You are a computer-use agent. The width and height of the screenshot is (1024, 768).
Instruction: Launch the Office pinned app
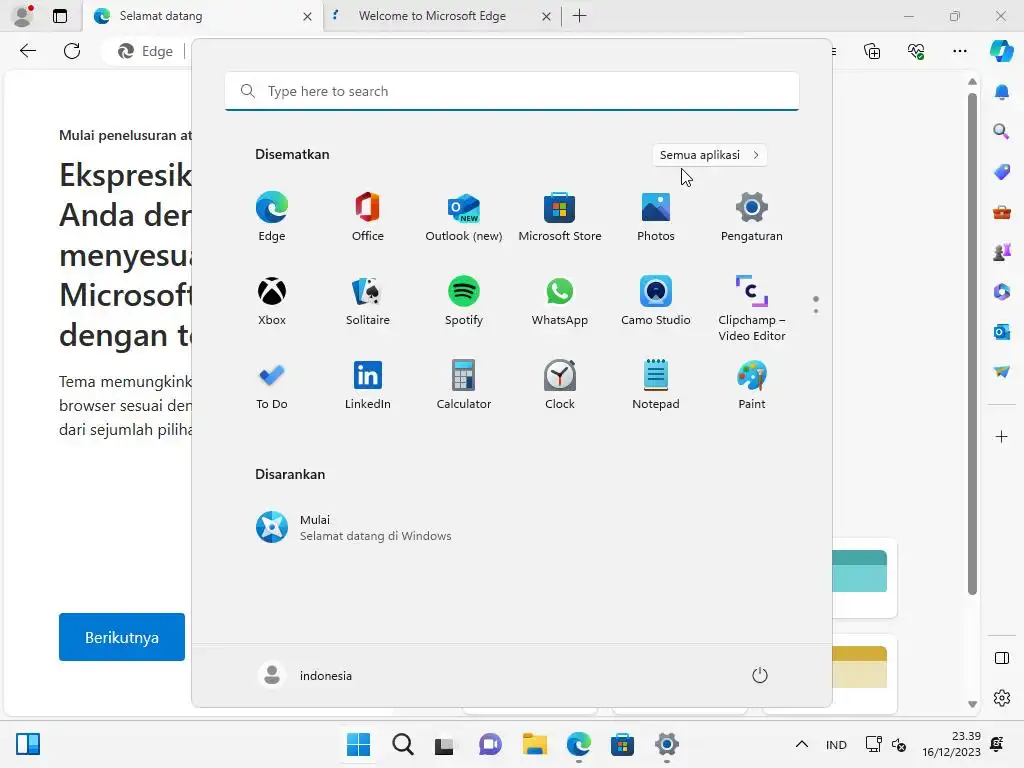click(368, 217)
